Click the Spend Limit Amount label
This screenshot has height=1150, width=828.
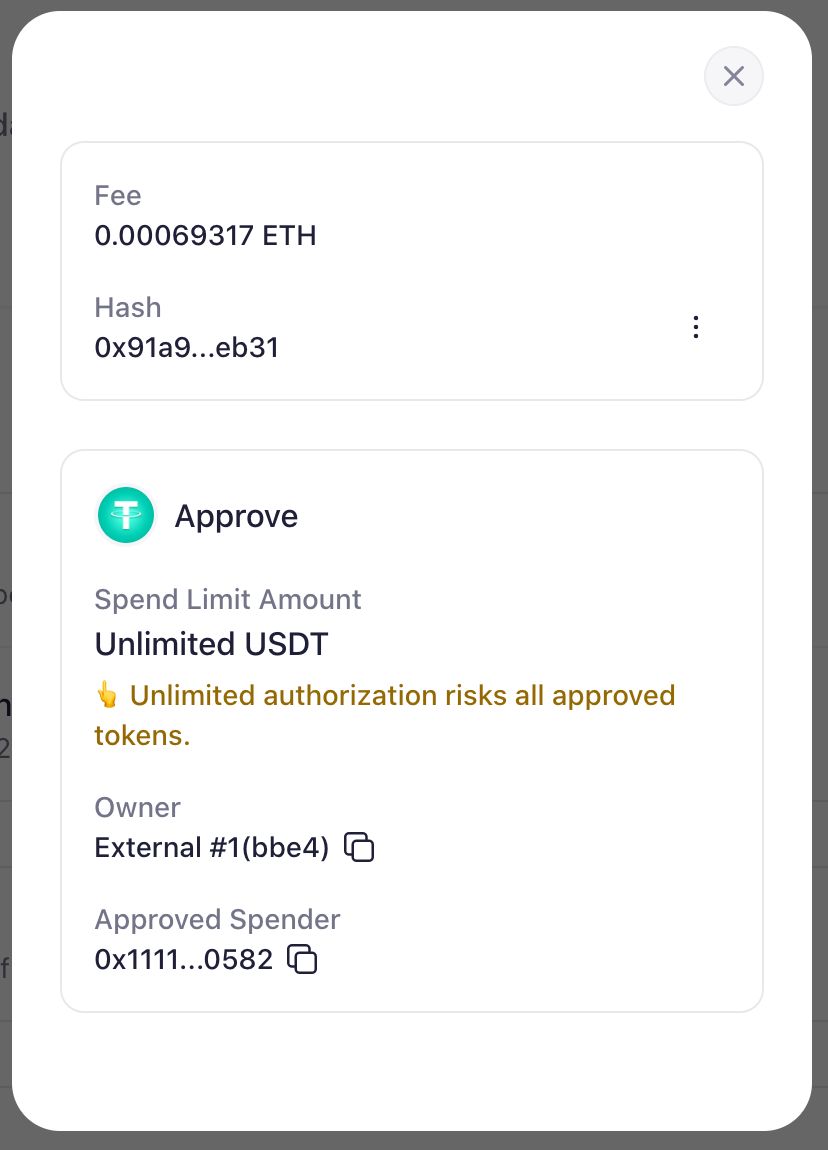point(228,600)
